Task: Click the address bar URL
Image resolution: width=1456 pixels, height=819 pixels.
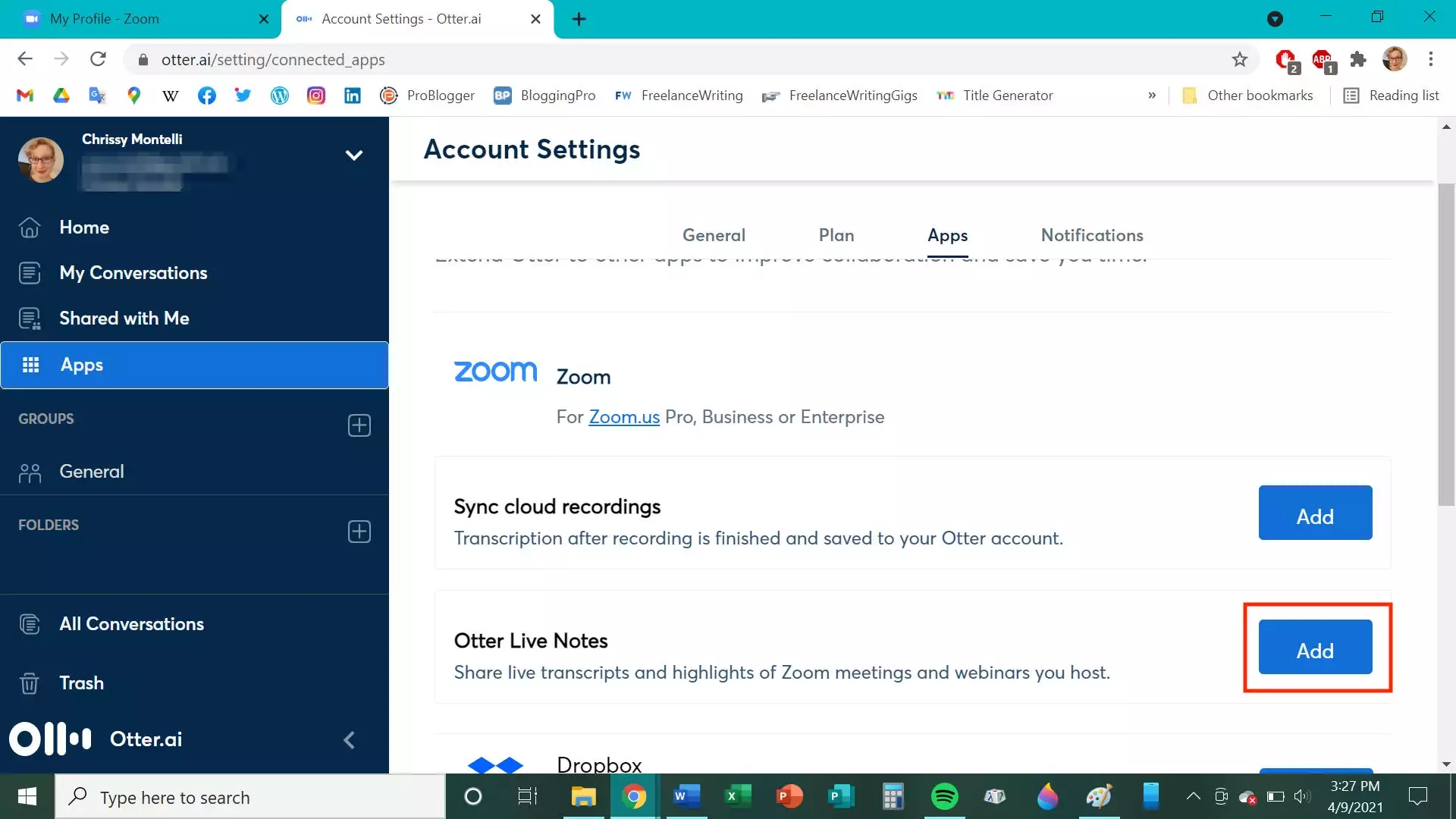Action: pyautogui.click(x=273, y=59)
